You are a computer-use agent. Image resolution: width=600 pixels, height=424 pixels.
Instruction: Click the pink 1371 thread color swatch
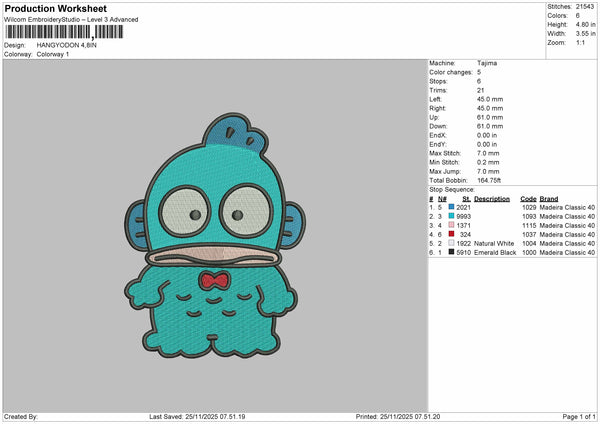click(x=452, y=225)
